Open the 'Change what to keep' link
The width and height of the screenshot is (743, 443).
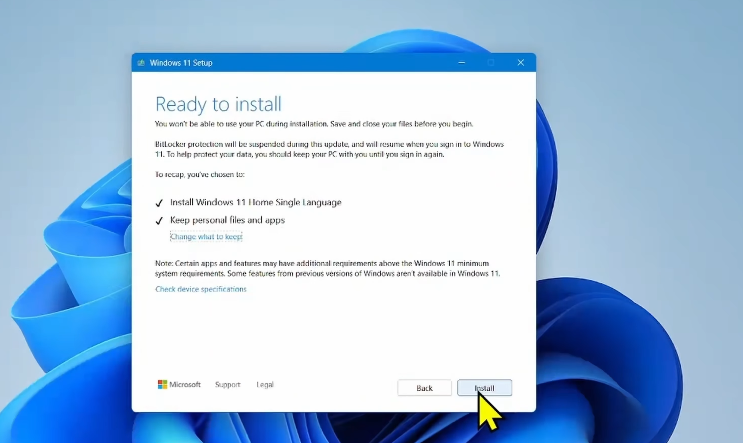[x=206, y=236]
